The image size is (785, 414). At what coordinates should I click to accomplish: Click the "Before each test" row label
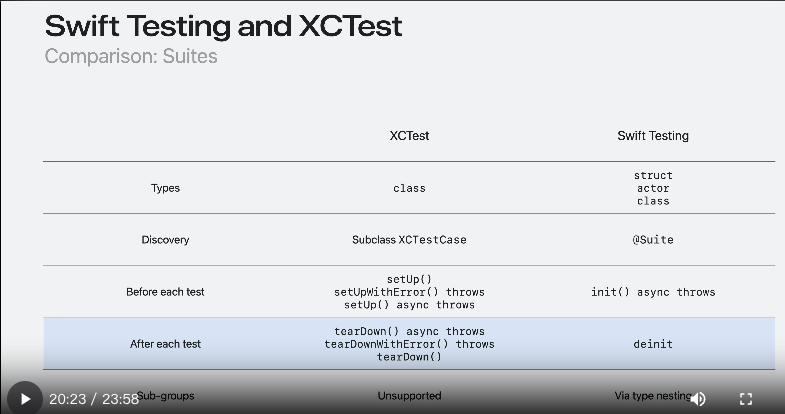pos(166,292)
